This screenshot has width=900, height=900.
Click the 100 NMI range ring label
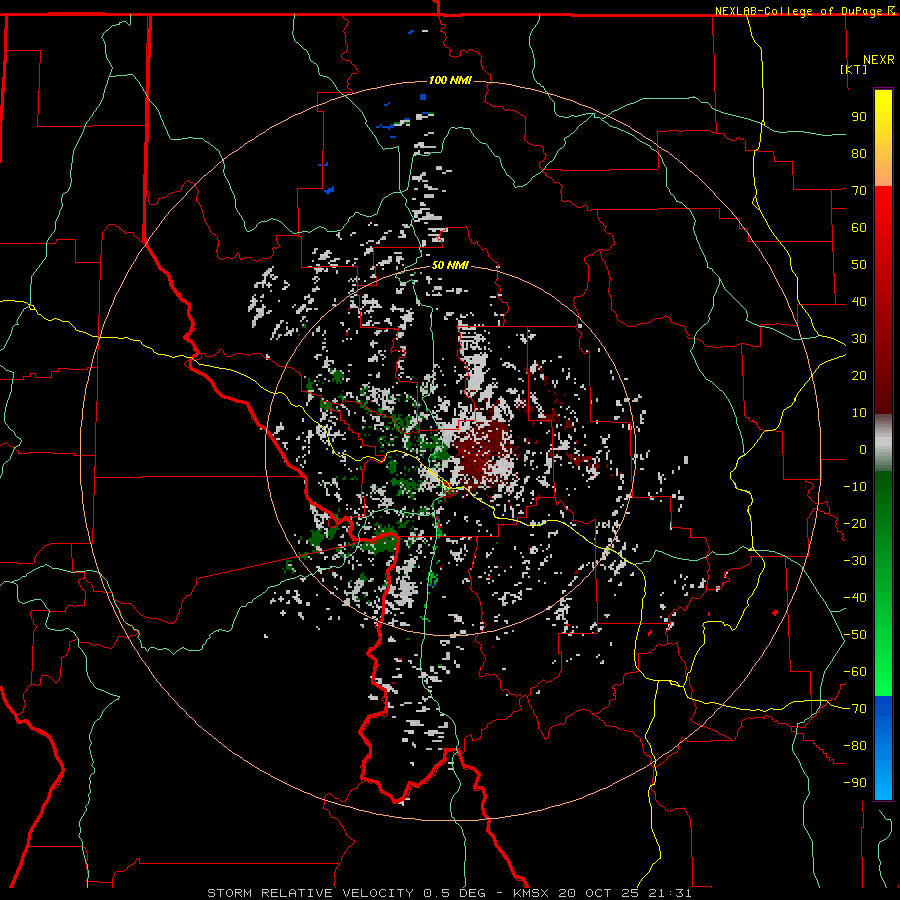click(450, 80)
